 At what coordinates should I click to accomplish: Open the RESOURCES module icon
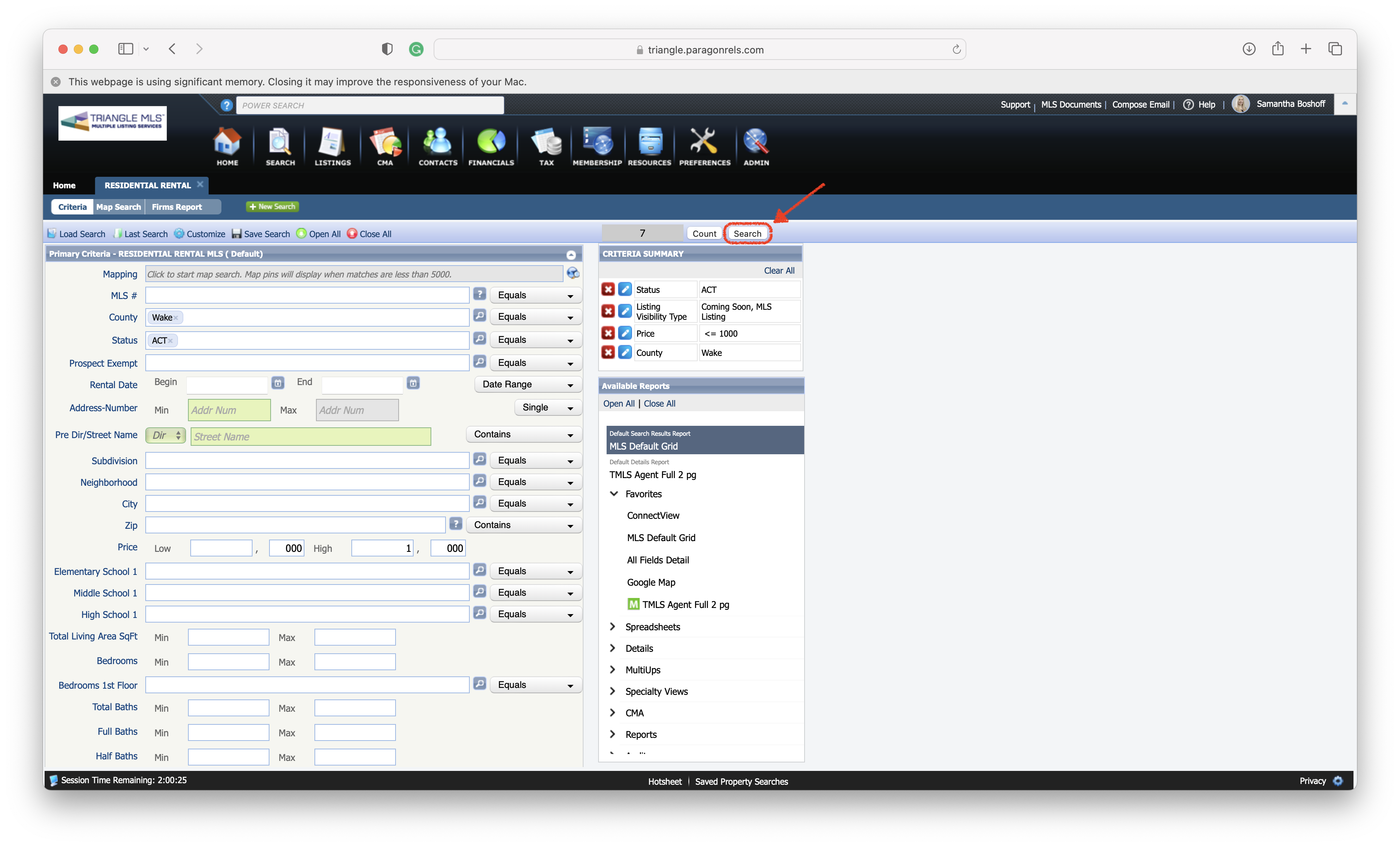point(649,146)
